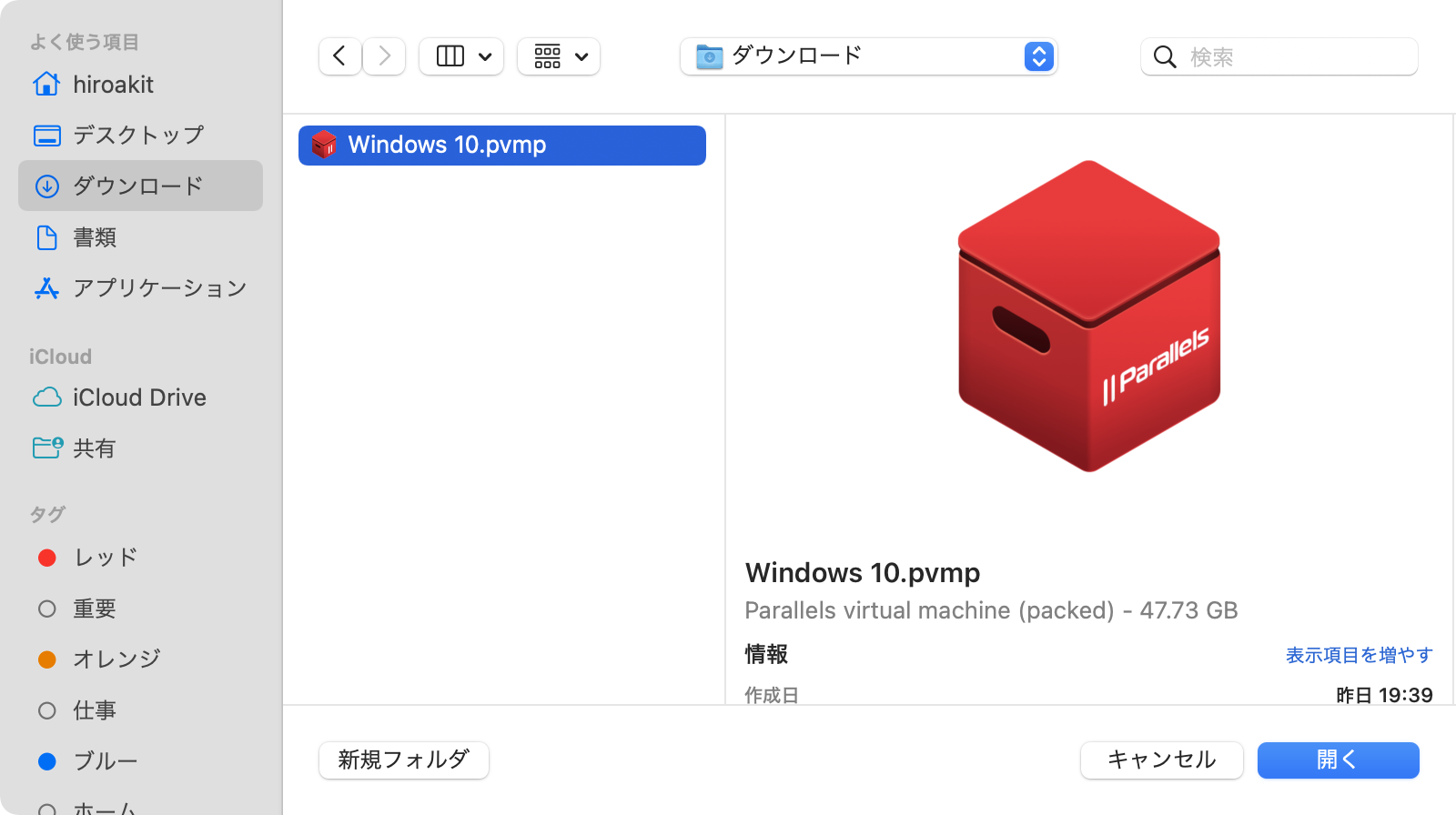Select iCloud Drive in the sidebar
The width and height of the screenshot is (1456, 815).
139,397
